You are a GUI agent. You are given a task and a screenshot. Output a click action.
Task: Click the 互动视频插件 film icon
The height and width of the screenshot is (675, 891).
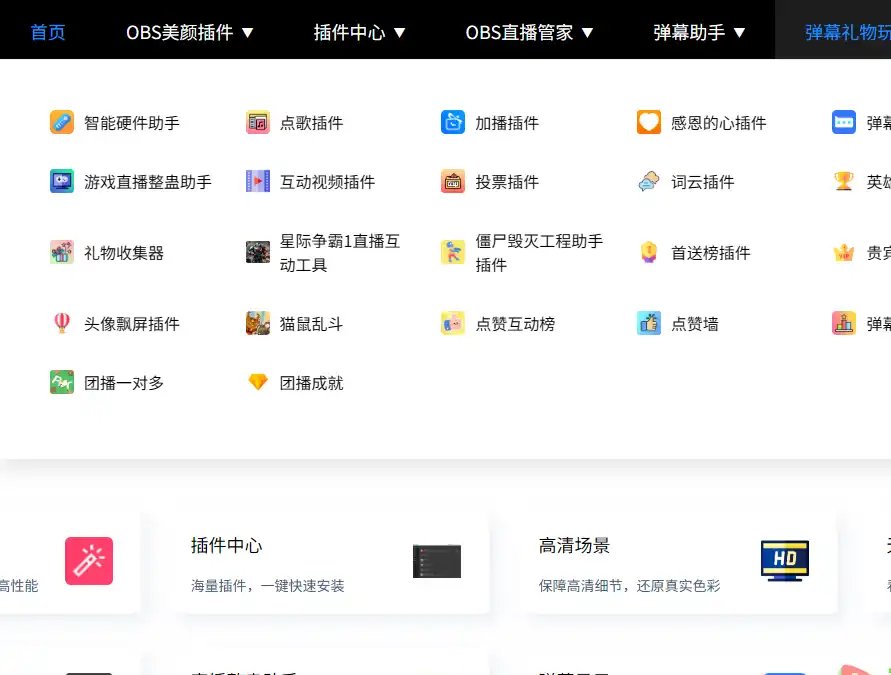[x=257, y=181]
